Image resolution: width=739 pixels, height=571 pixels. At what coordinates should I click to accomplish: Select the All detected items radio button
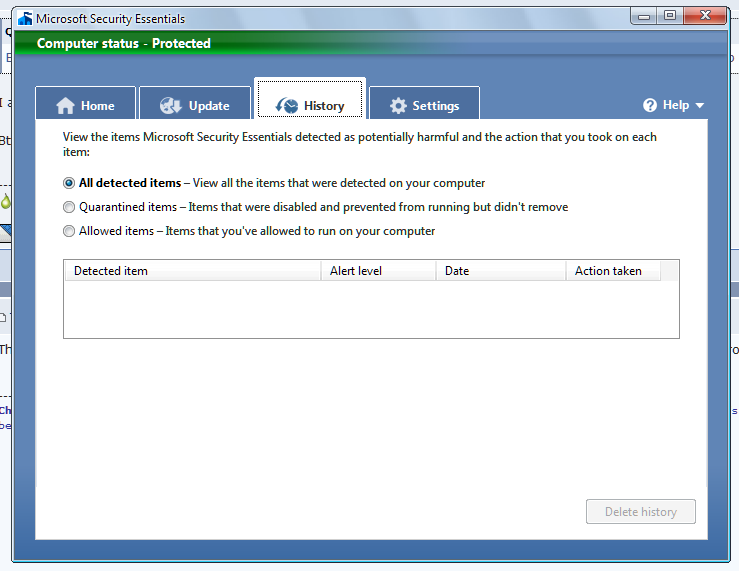point(69,183)
